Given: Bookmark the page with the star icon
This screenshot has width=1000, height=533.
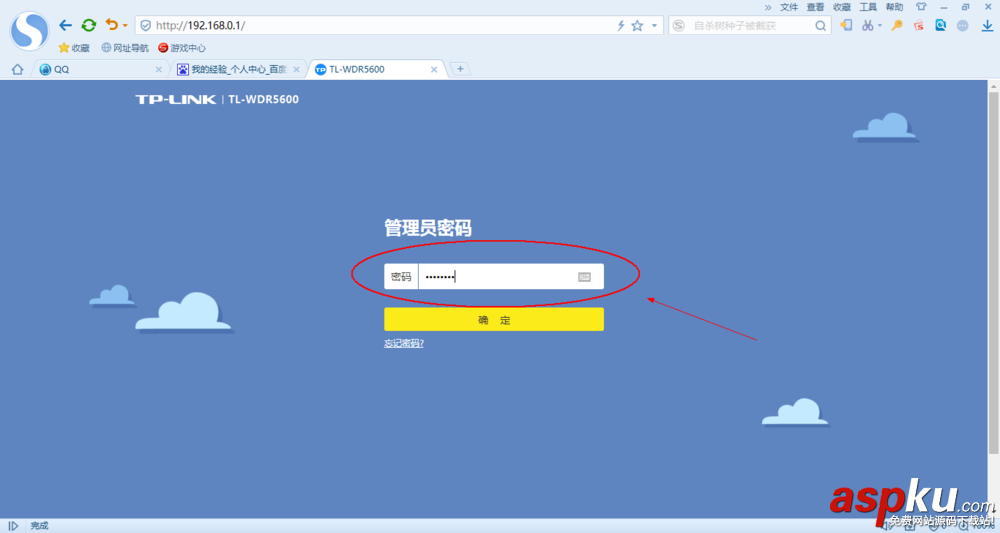Looking at the screenshot, I should point(637,26).
